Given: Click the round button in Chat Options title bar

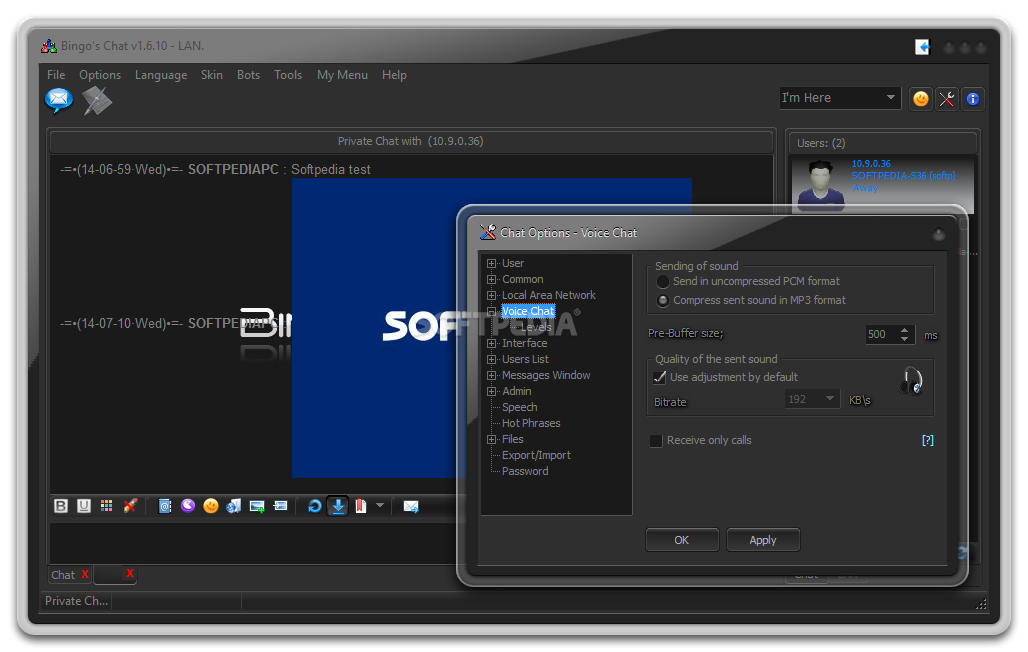Looking at the screenshot, I should coord(939,234).
